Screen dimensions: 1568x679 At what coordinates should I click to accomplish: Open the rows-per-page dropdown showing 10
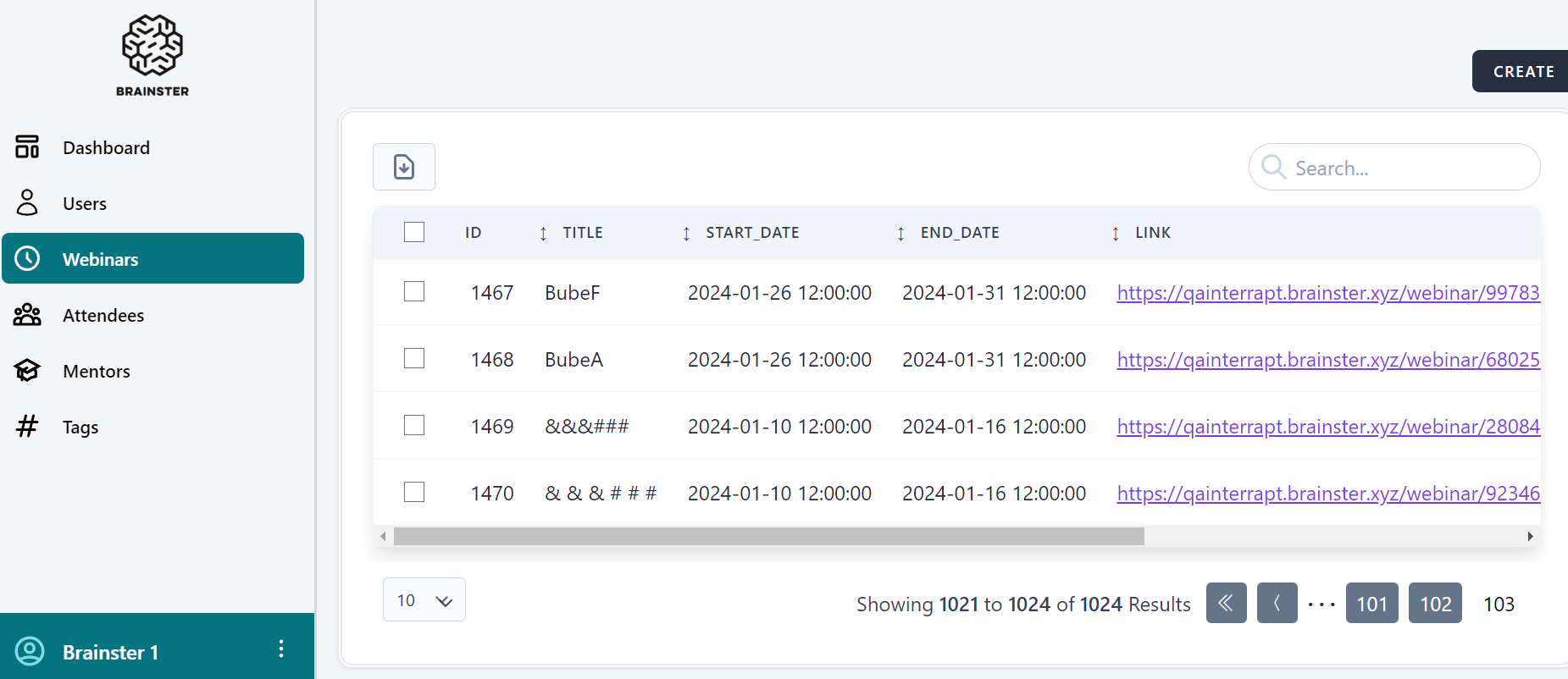point(424,600)
